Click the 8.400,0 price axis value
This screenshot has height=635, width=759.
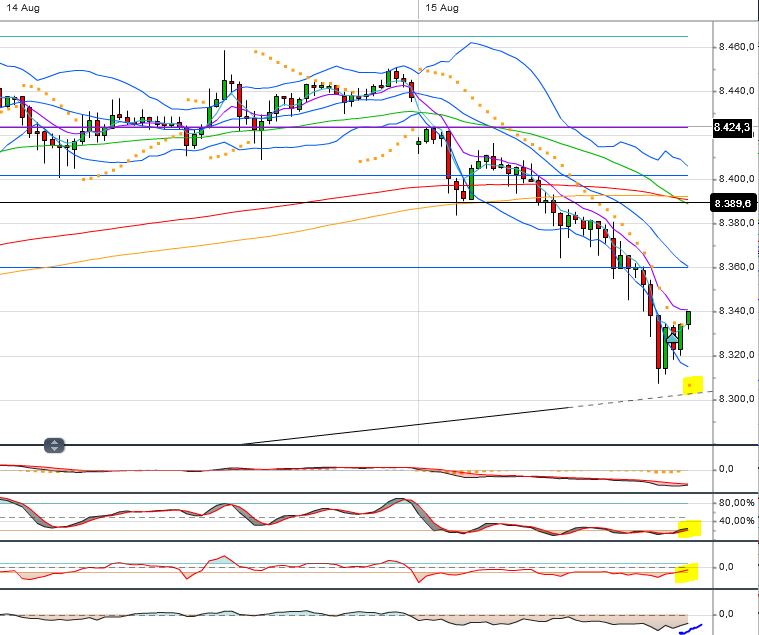pos(736,179)
